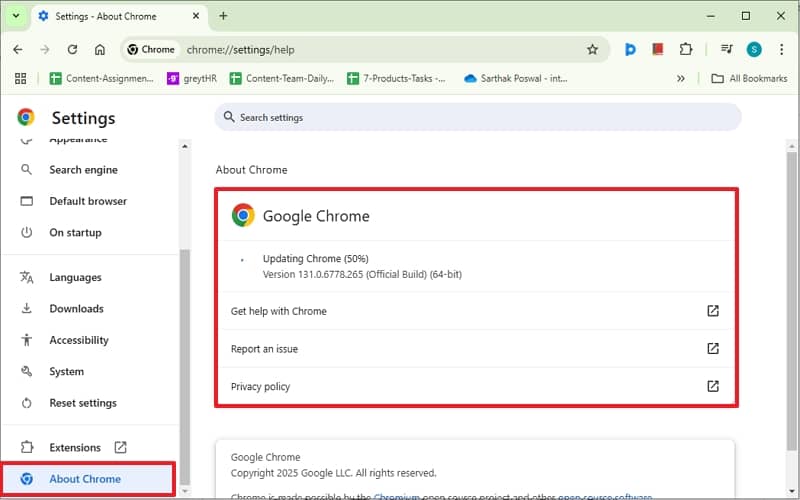Minimize the Chrome window

click(711, 16)
